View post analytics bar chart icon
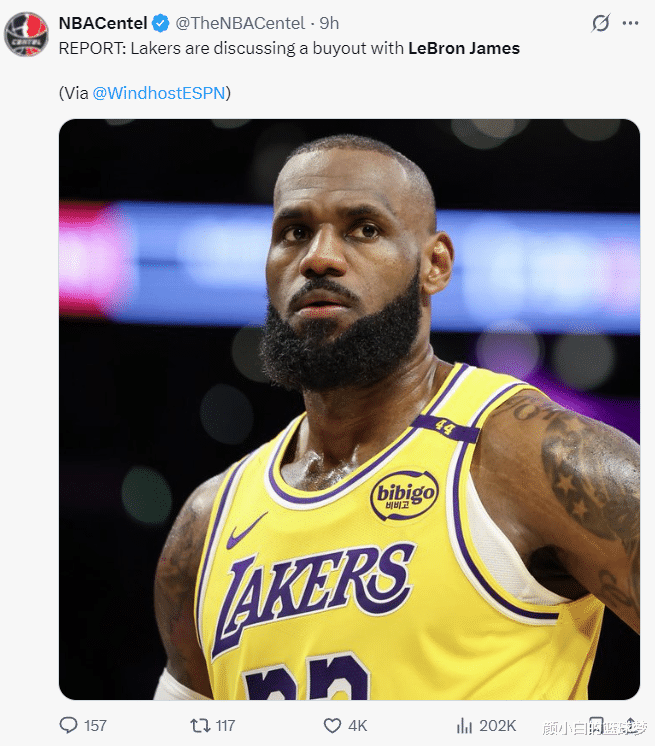 point(464,725)
